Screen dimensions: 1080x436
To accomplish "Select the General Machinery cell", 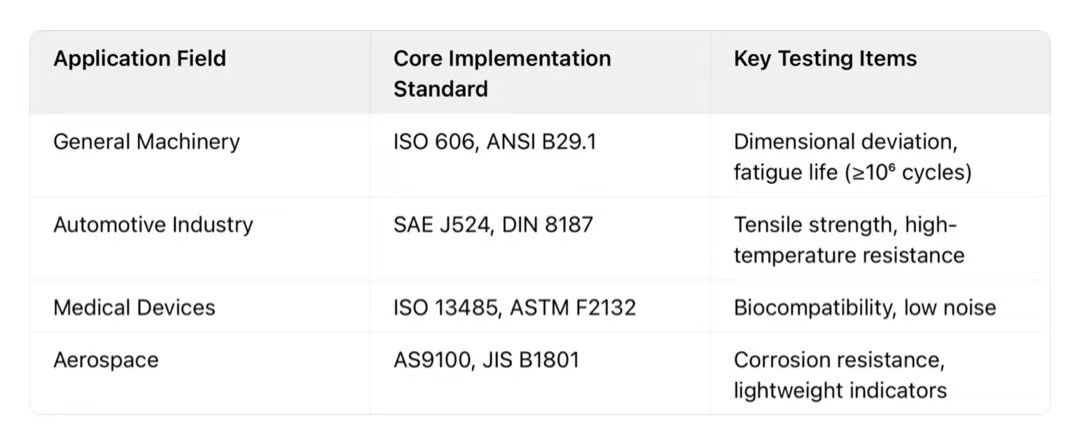I will 146,142.
